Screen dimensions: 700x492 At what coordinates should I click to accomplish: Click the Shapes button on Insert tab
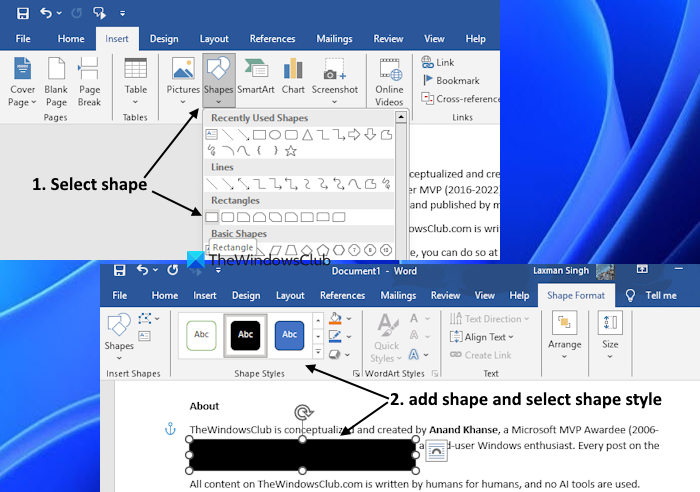[x=218, y=81]
